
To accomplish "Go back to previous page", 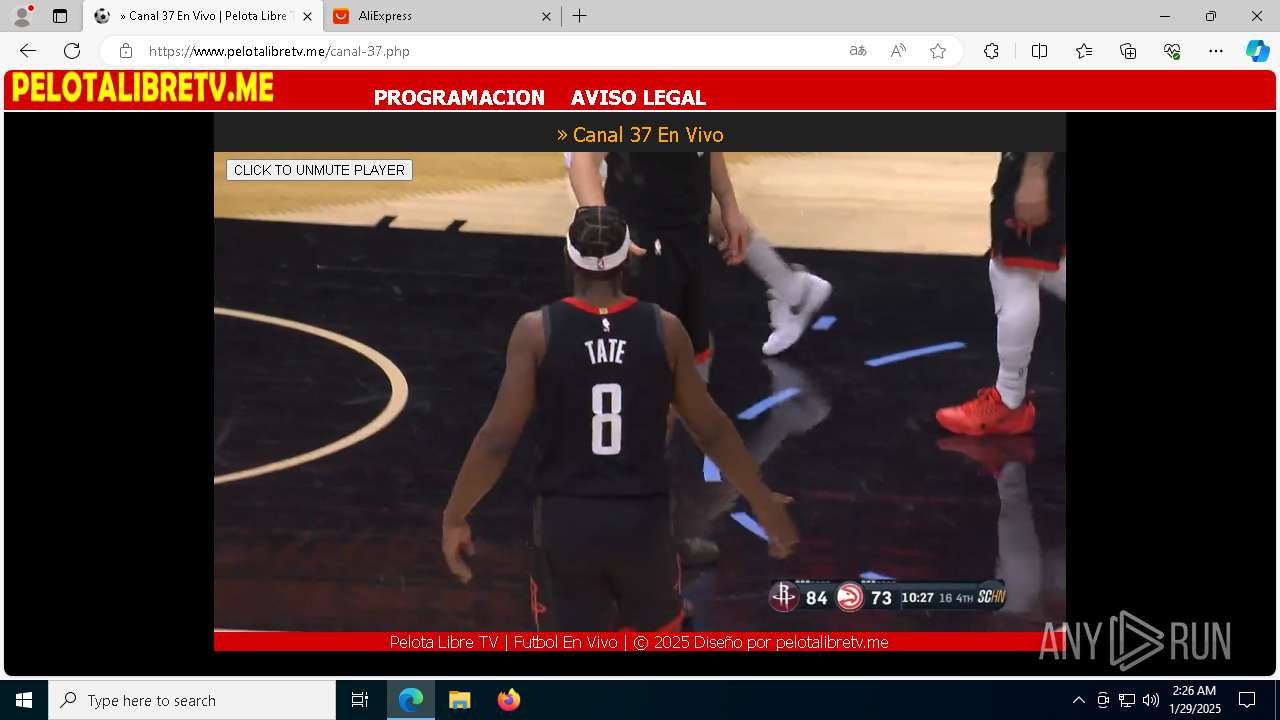I will pyautogui.click(x=28, y=51).
